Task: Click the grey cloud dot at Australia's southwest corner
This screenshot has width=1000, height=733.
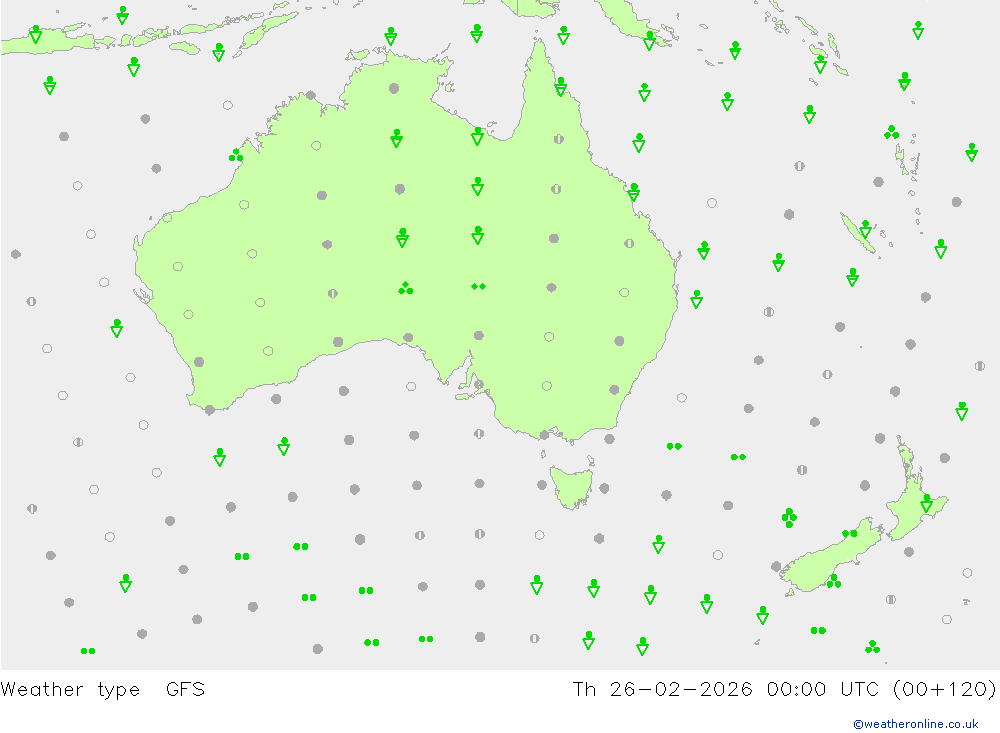Action: click(x=210, y=410)
